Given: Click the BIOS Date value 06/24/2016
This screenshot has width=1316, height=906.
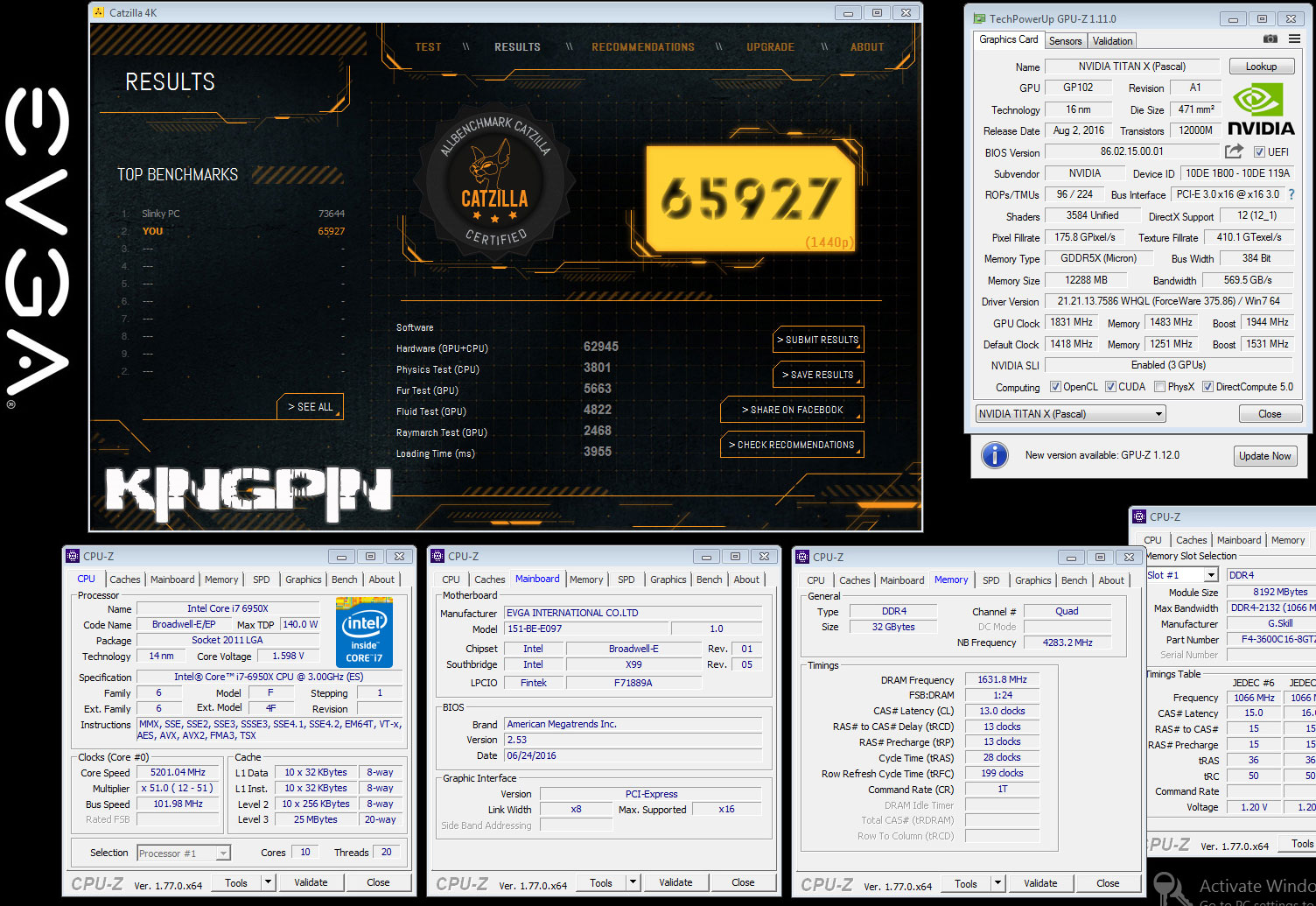Looking at the screenshot, I should pyautogui.click(x=633, y=755).
